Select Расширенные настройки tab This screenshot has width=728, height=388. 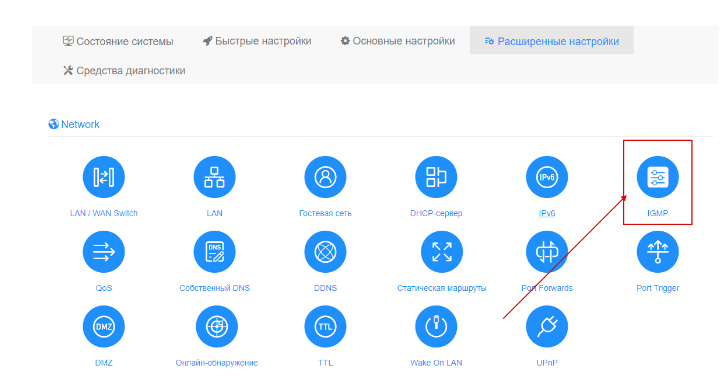tap(552, 41)
